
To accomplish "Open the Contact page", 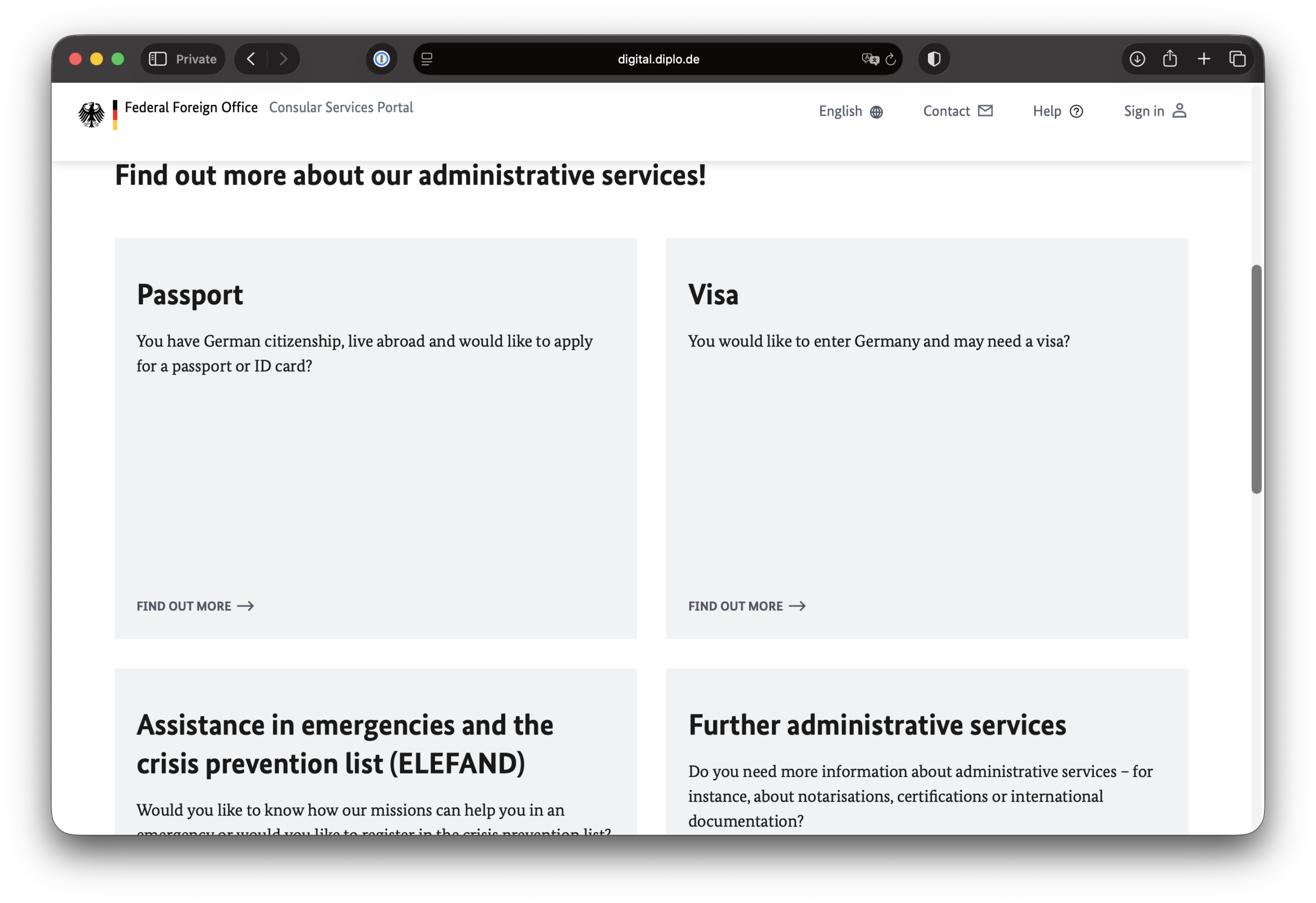I will 958,112.
